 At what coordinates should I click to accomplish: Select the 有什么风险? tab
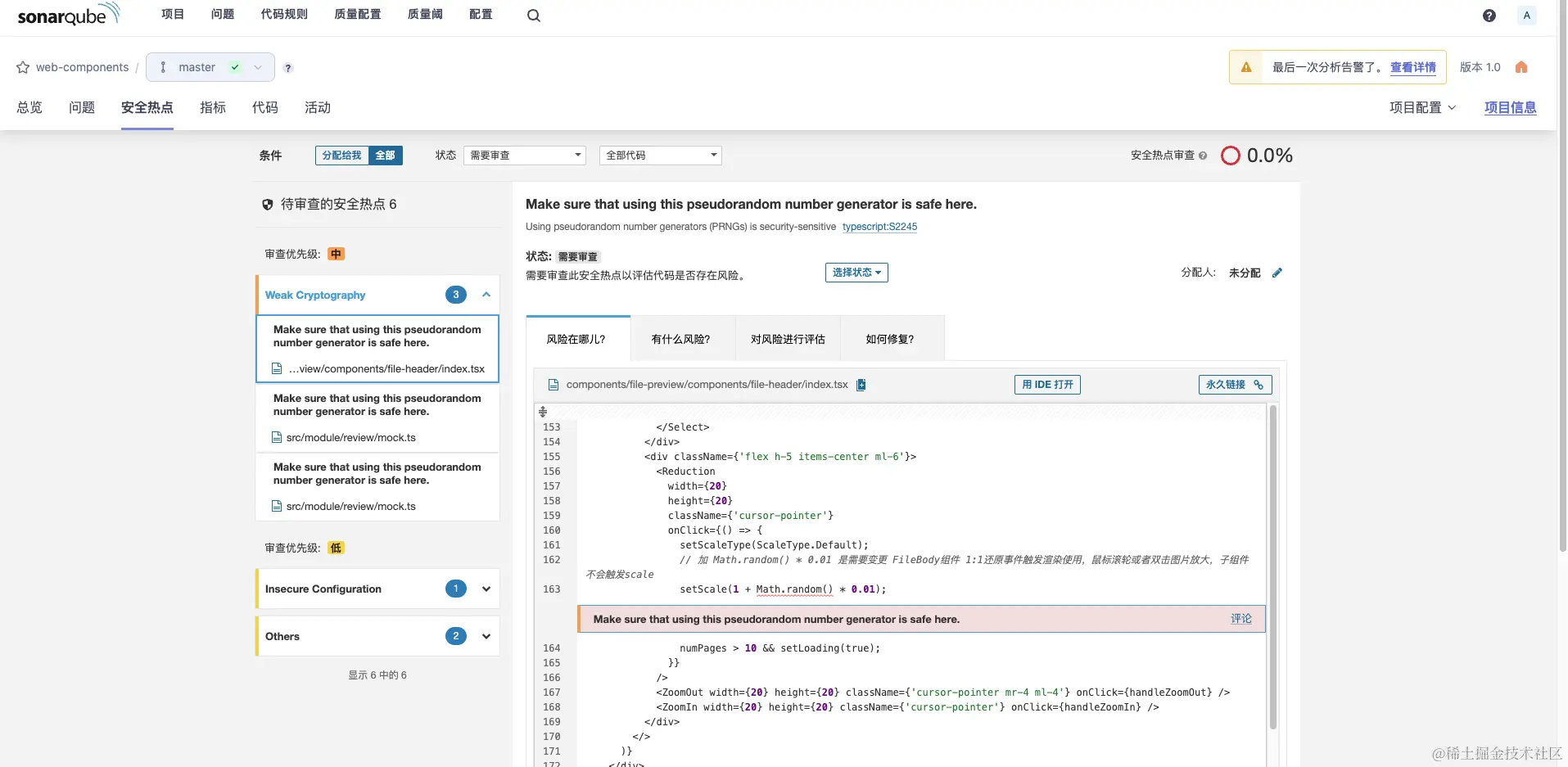click(x=682, y=339)
